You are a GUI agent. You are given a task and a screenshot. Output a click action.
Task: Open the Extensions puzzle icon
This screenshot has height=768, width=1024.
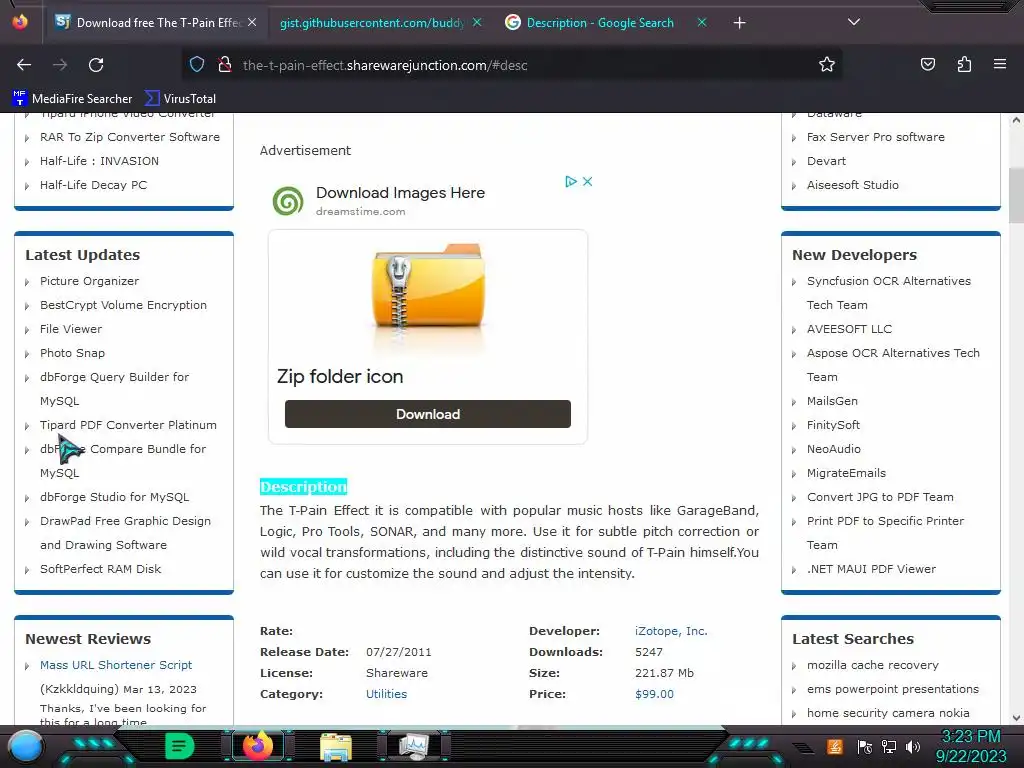click(x=964, y=65)
